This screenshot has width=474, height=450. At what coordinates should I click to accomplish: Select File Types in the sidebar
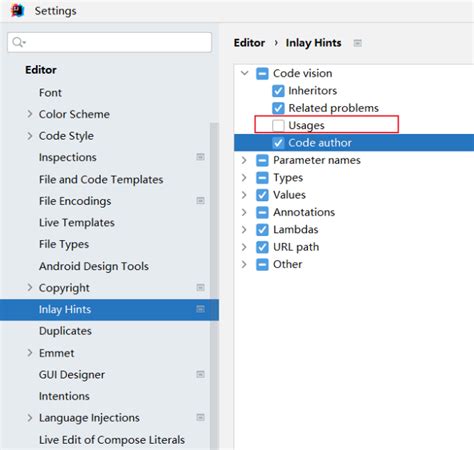(64, 244)
